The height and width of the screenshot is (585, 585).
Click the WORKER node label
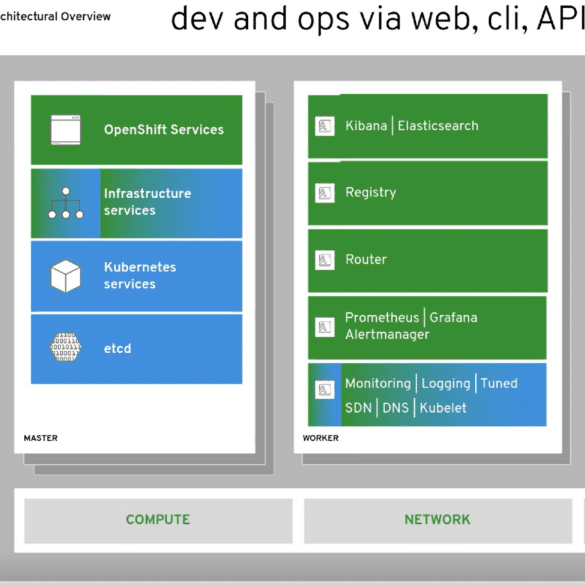coord(320,438)
